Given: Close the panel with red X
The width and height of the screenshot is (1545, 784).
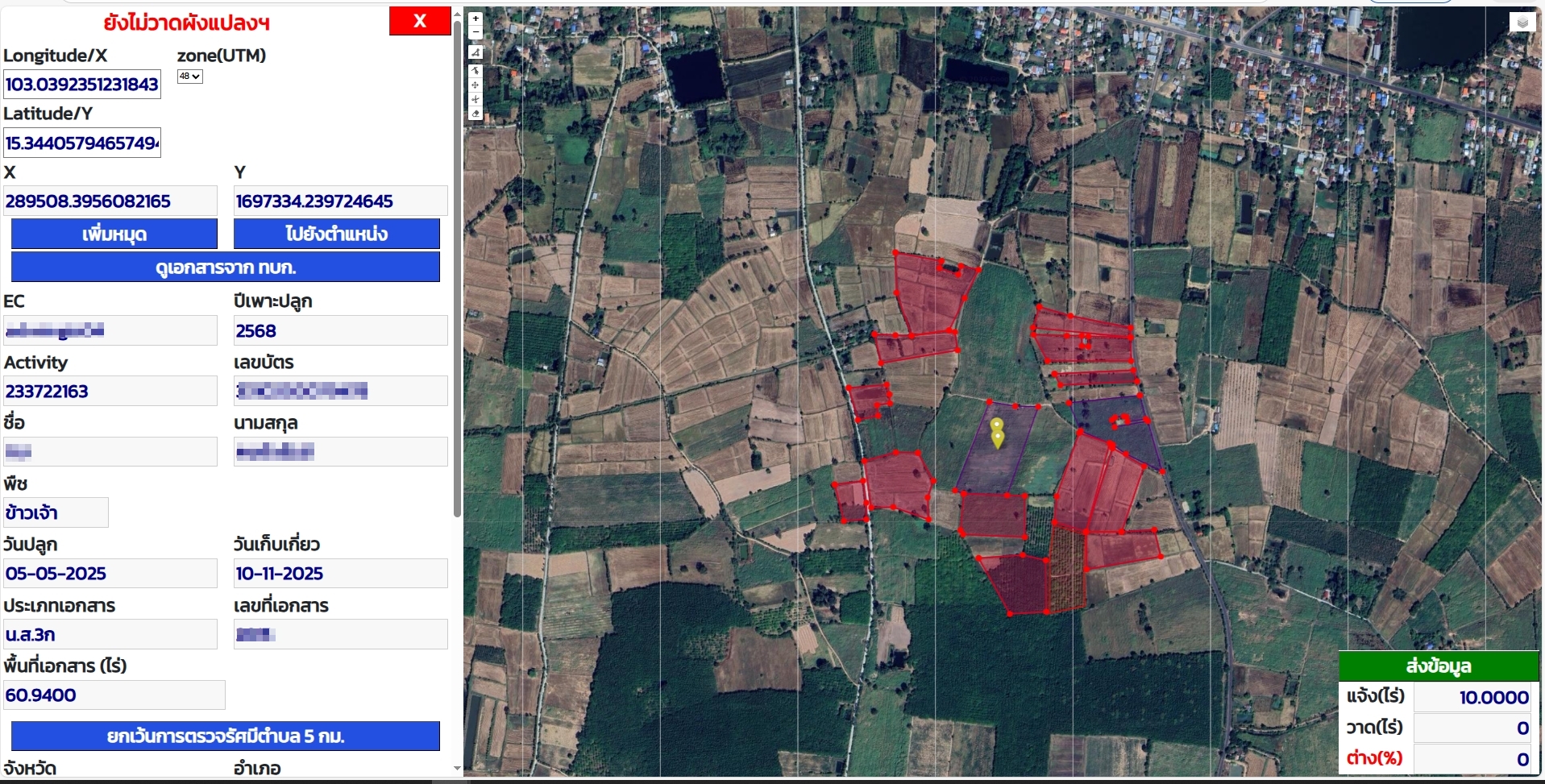Looking at the screenshot, I should tap(419, 21).
